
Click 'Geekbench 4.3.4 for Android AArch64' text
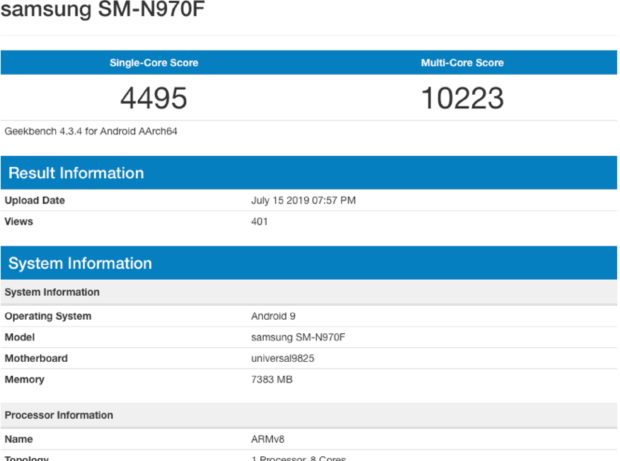coord(91,131)
